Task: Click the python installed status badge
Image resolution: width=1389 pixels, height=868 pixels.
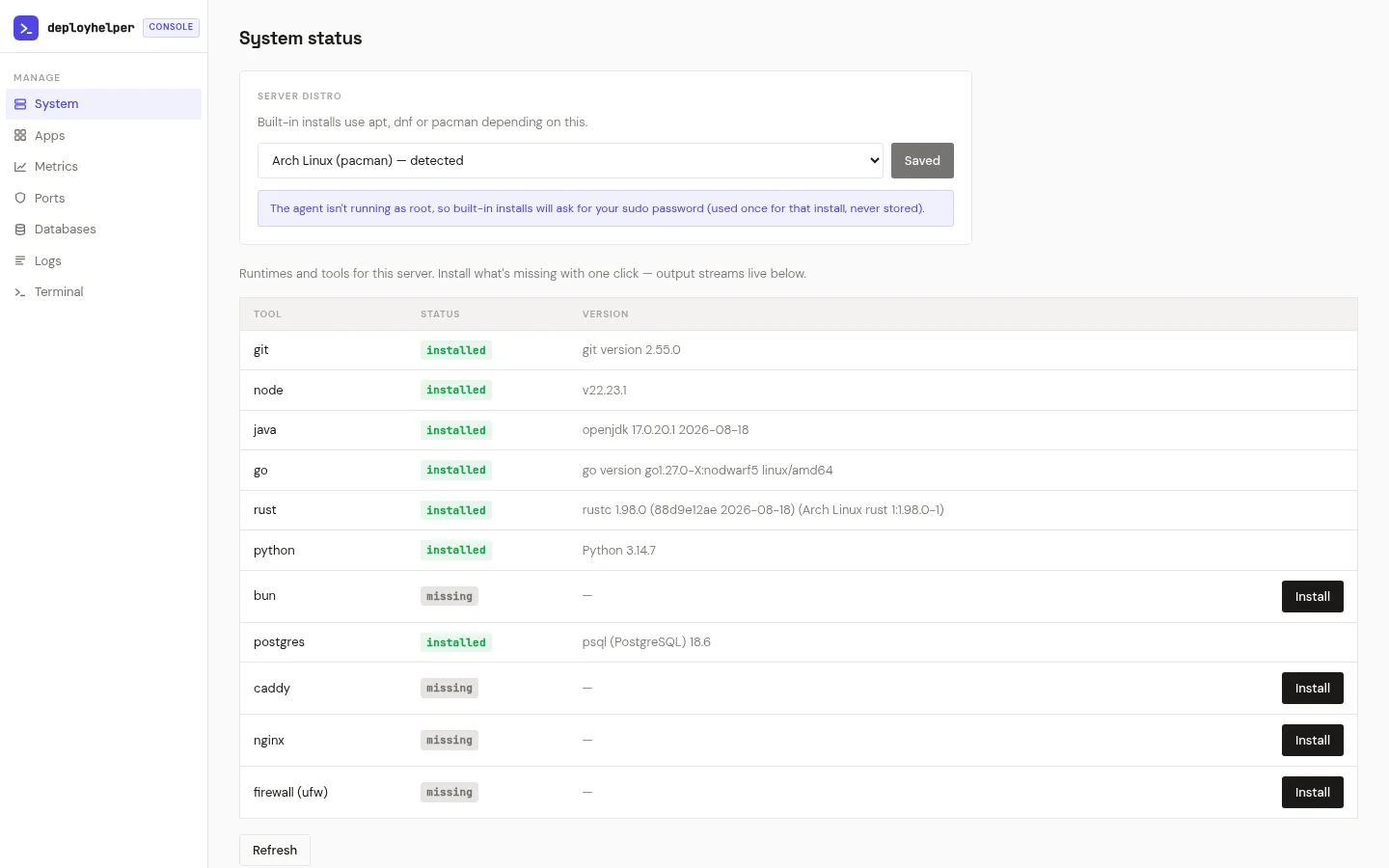Action: click(456, 551)
